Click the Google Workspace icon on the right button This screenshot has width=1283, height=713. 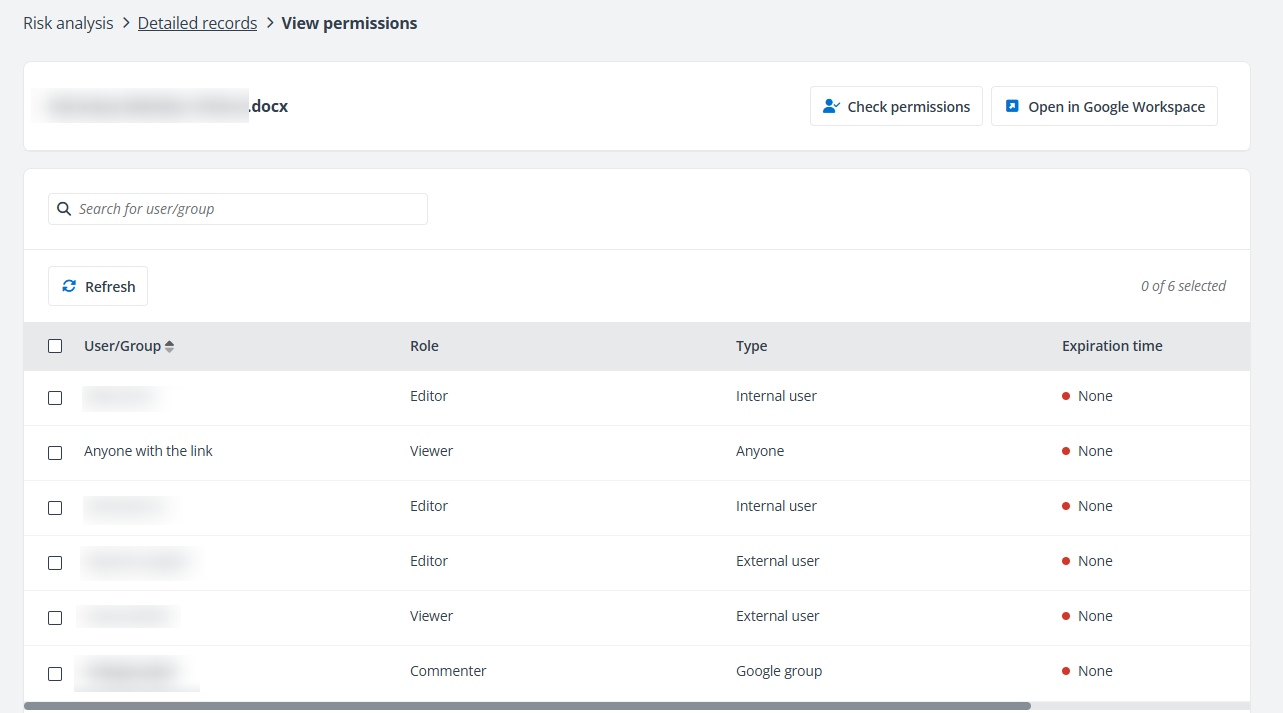click(1010, 106)
